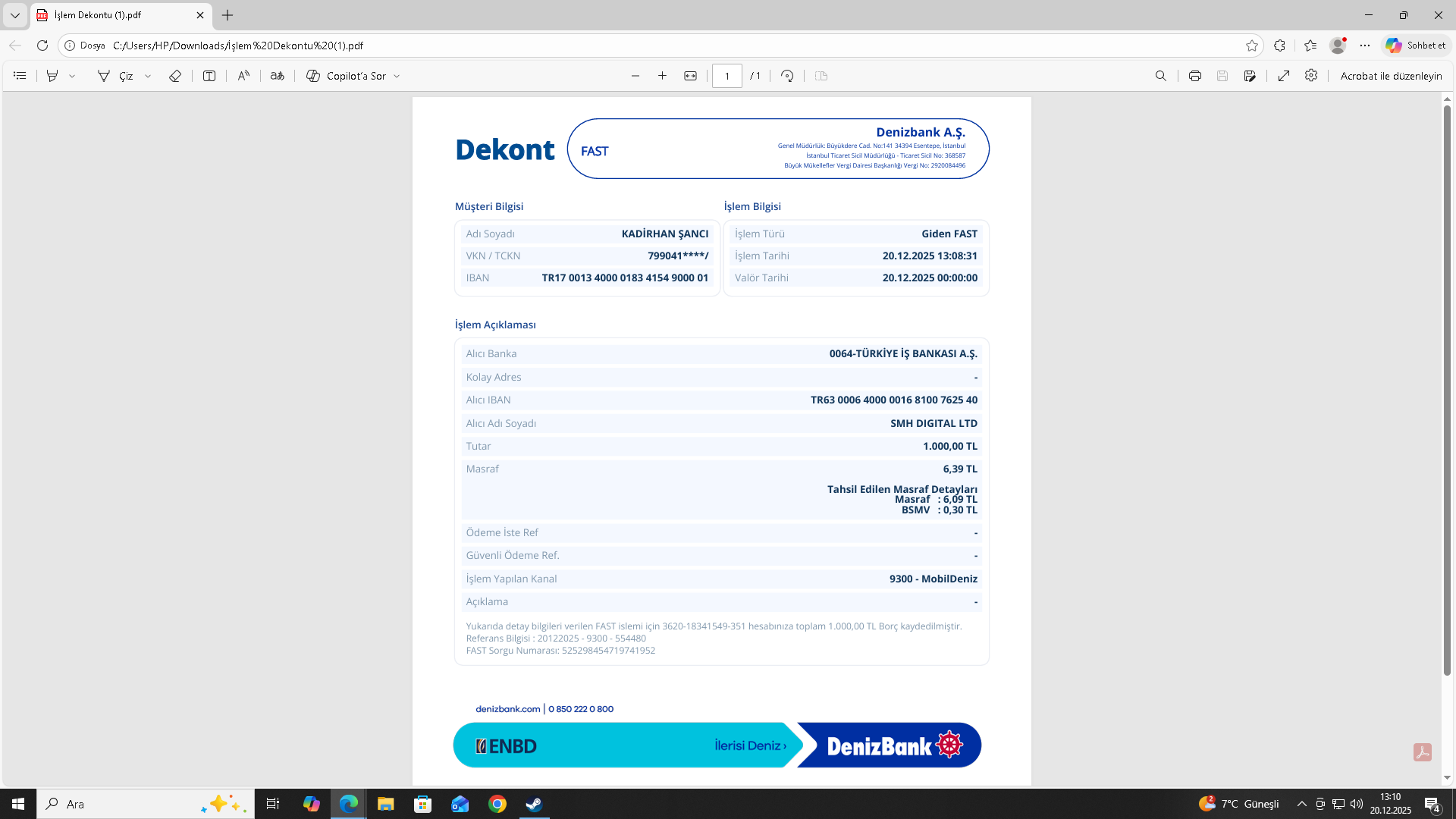Open Microsoft Store from the taskbar

click(x=423, y=804)
